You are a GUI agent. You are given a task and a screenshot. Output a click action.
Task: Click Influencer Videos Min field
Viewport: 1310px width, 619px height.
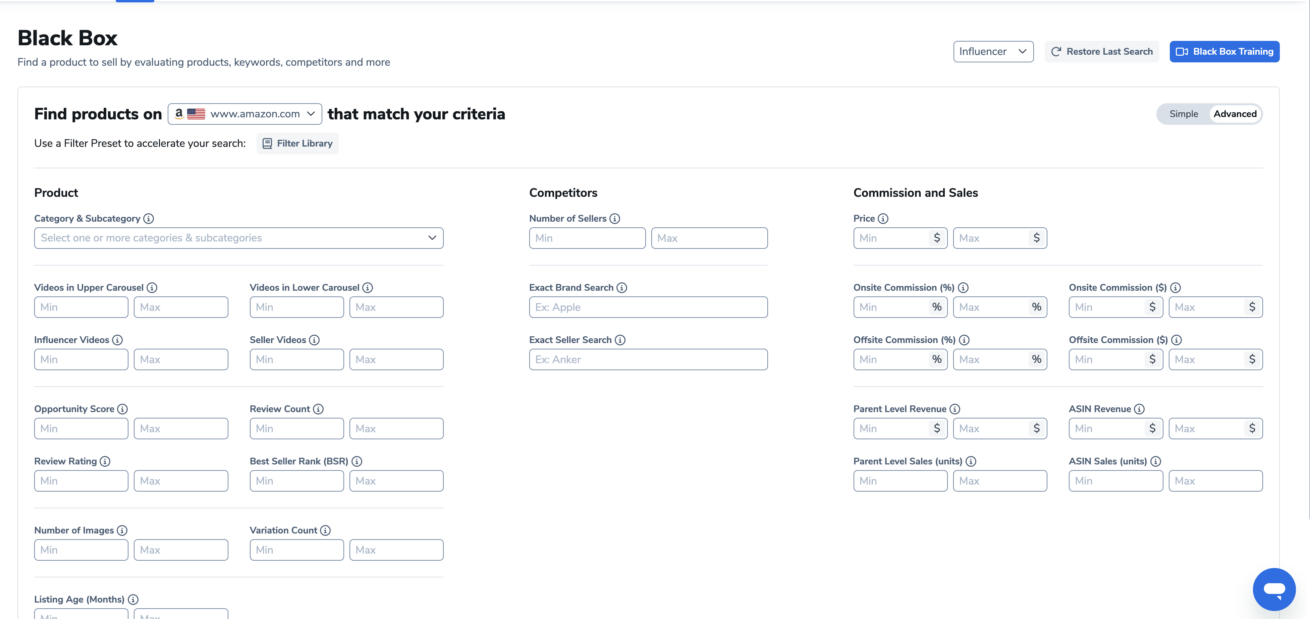coord(81,359)
